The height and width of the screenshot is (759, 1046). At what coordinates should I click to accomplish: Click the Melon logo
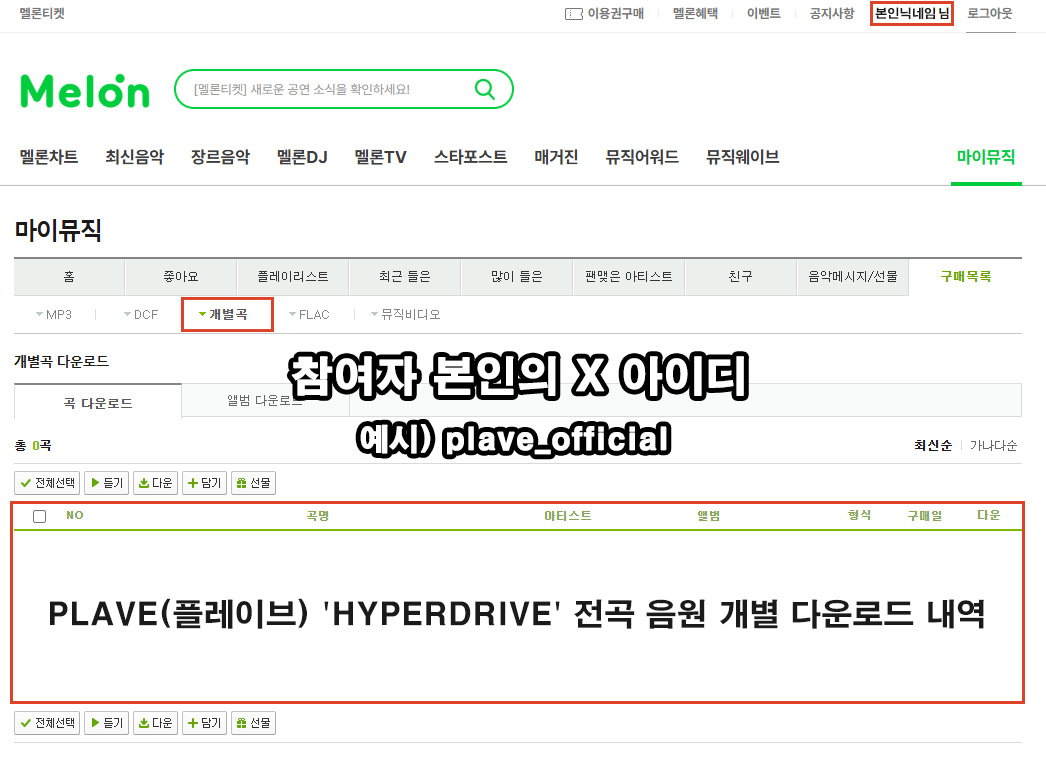click(85, 91)
